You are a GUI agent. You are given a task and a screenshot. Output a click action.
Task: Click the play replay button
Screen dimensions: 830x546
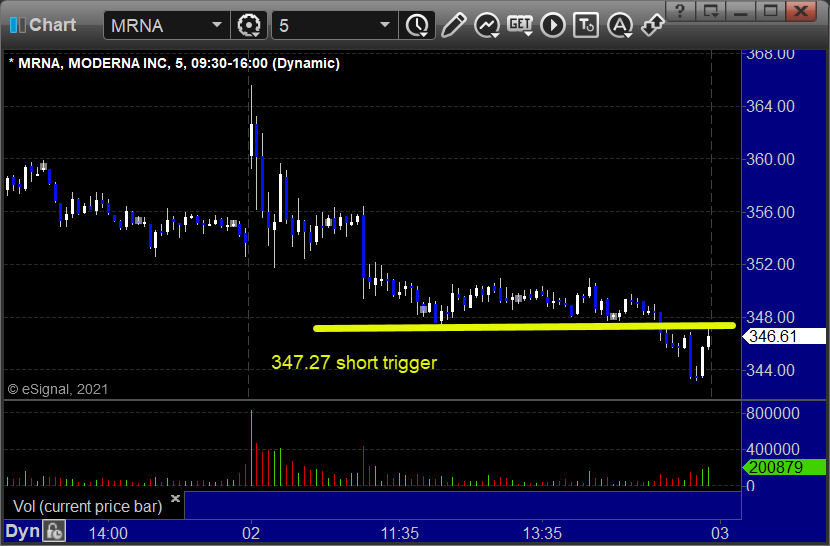(553, 25)
